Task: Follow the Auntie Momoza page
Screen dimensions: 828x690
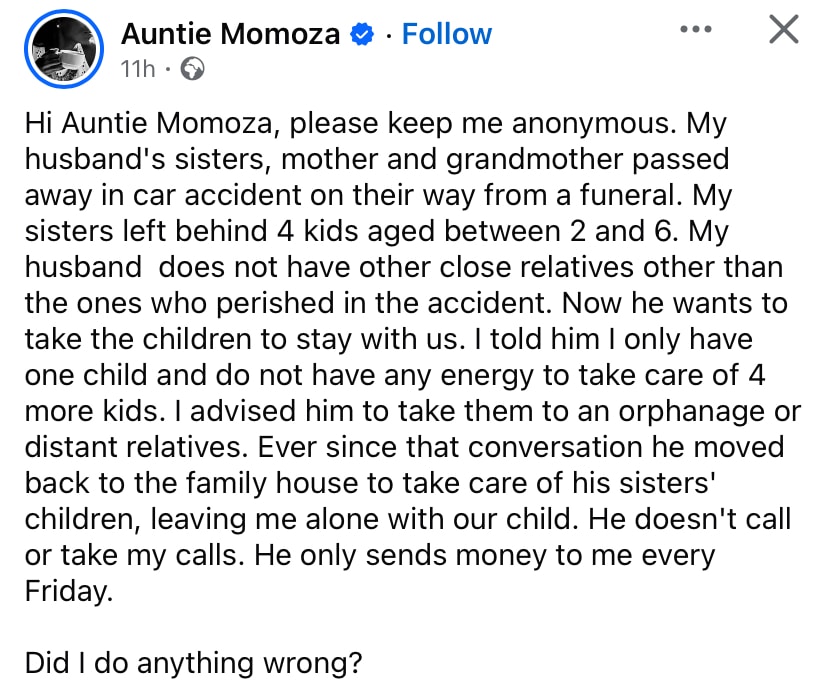Action: 446,33
